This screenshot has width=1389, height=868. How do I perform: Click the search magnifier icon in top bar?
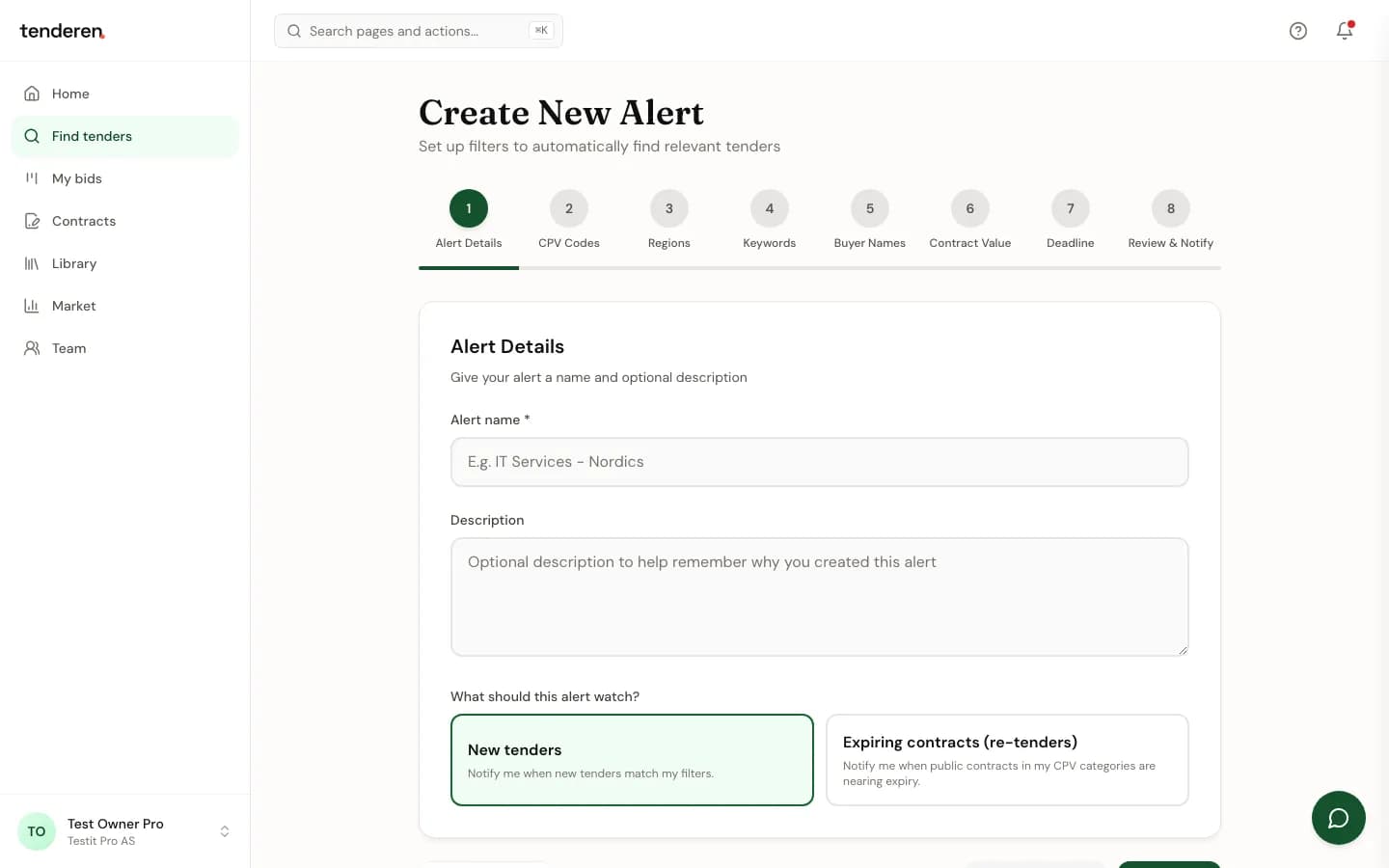pyautogui.click(x=294, y=31)
